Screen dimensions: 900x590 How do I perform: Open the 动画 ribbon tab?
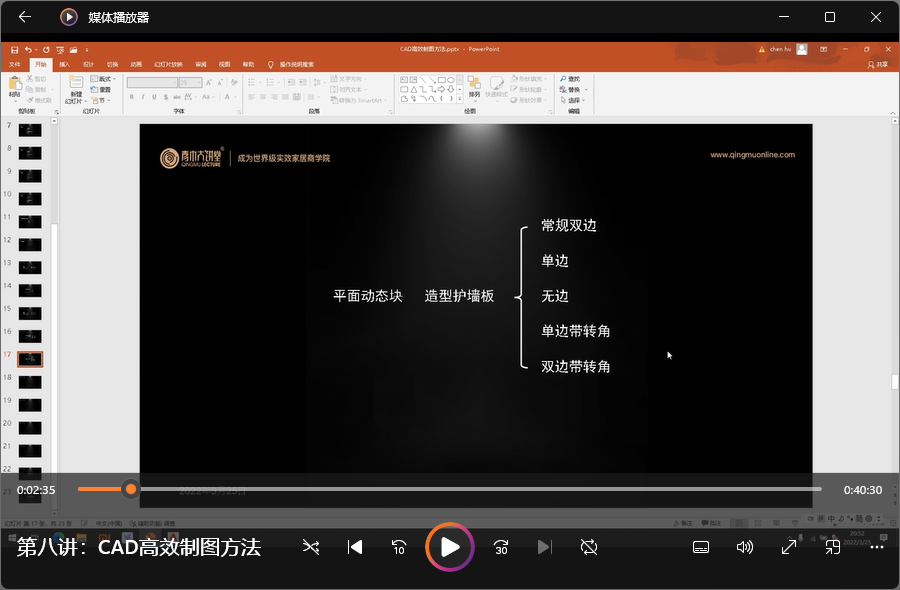[136, 64]
